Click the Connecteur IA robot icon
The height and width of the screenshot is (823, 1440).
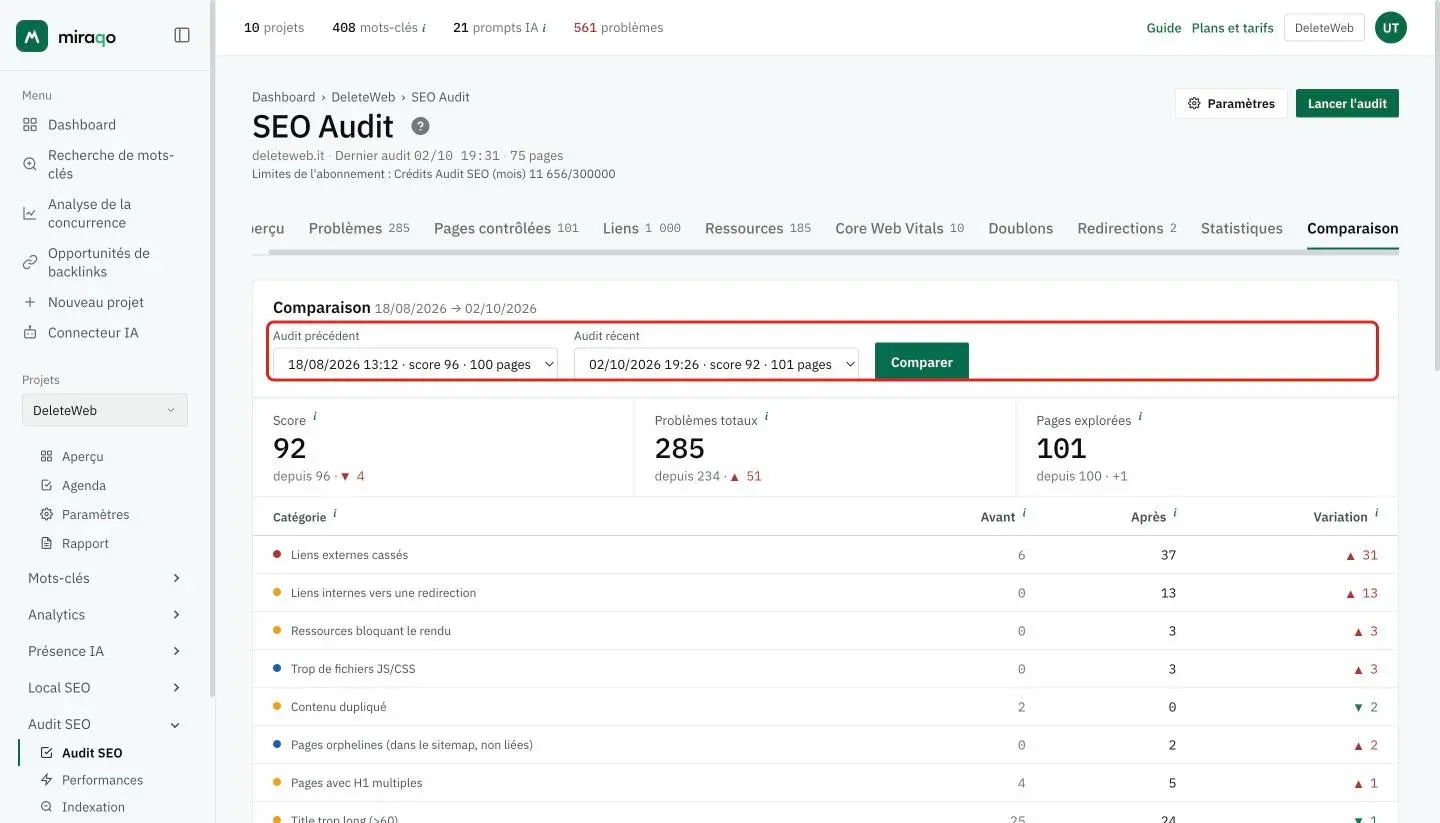30,333
